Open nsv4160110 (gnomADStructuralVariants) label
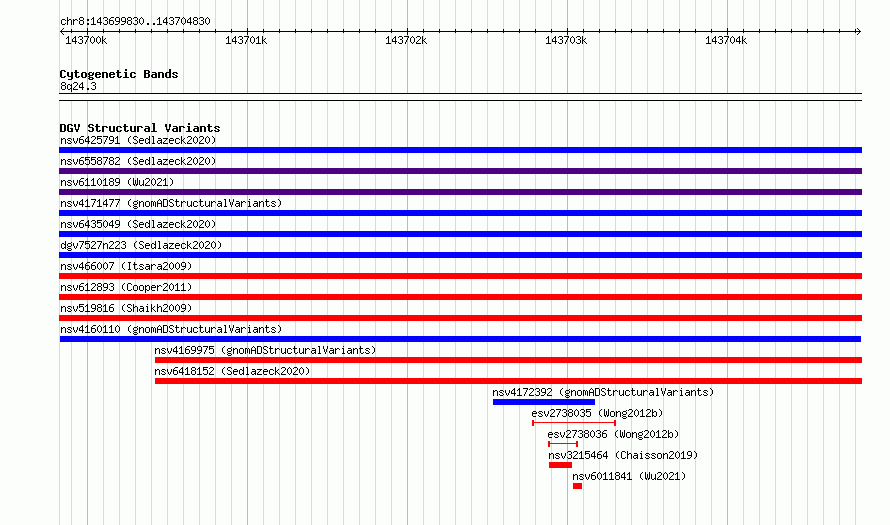 click(171, 329)
